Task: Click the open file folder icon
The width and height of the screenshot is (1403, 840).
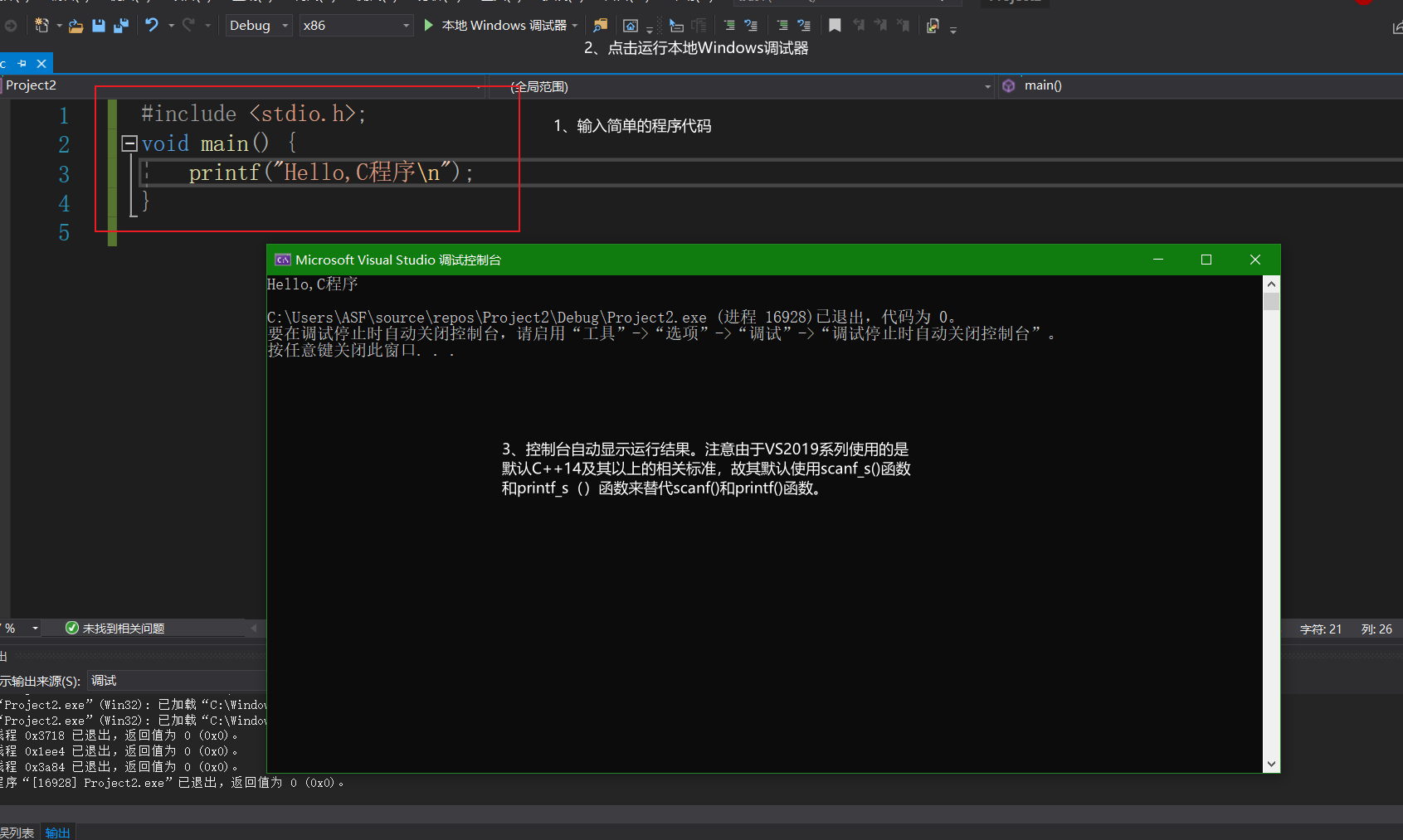Action: click(x=76, y=26)
